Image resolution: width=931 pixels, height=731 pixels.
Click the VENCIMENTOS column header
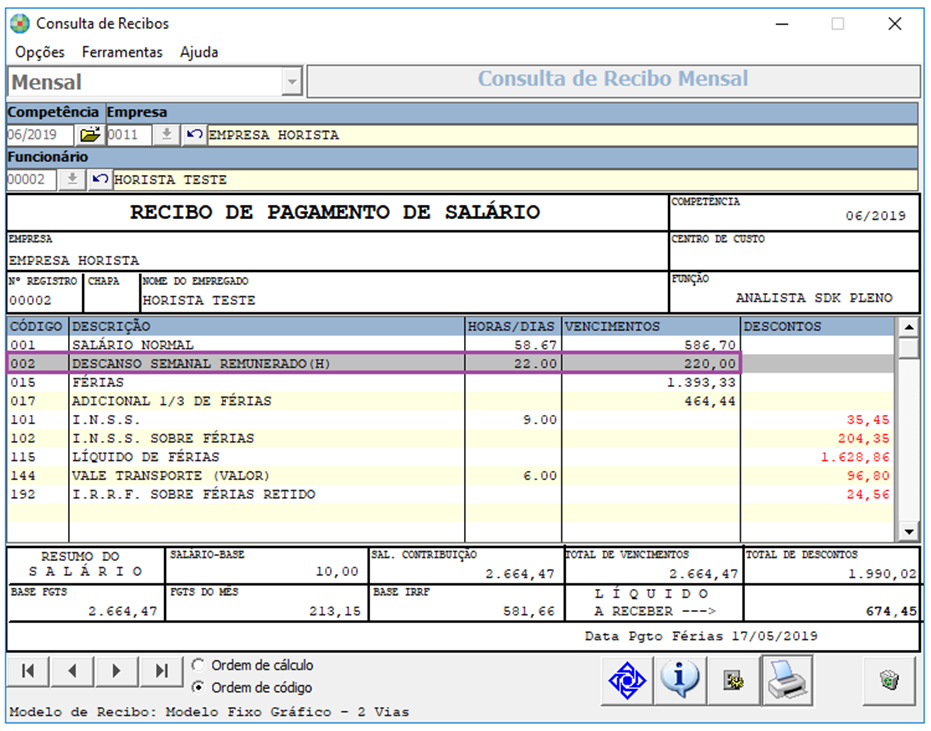coord(651,327)
